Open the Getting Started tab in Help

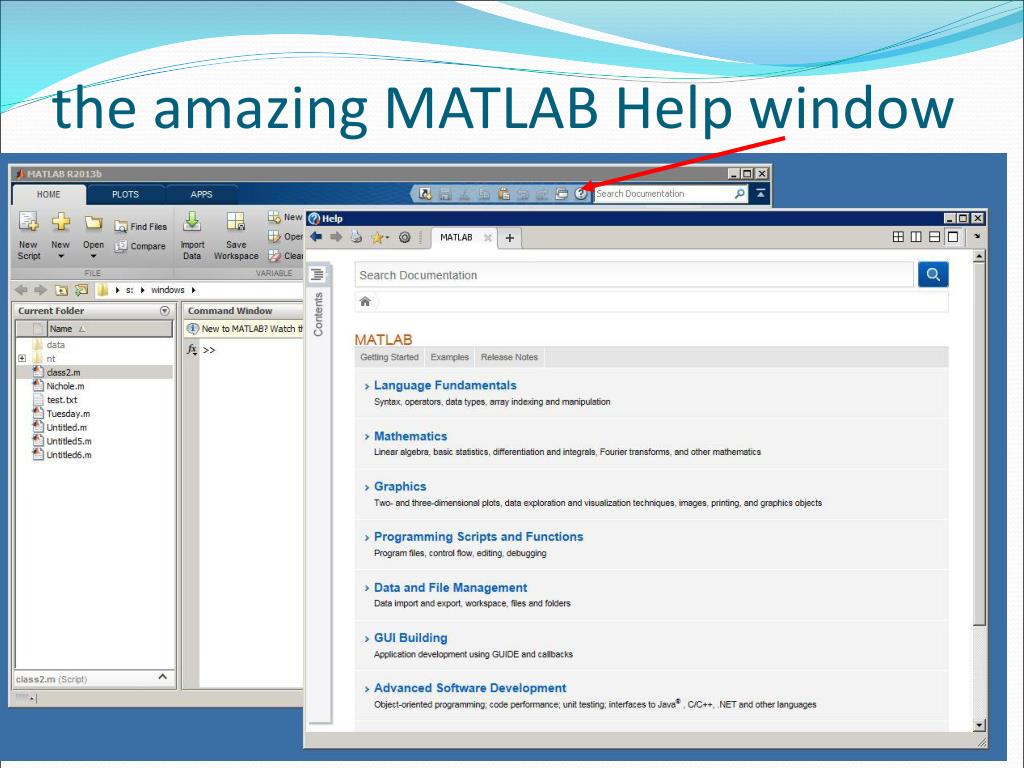(389, 357)
